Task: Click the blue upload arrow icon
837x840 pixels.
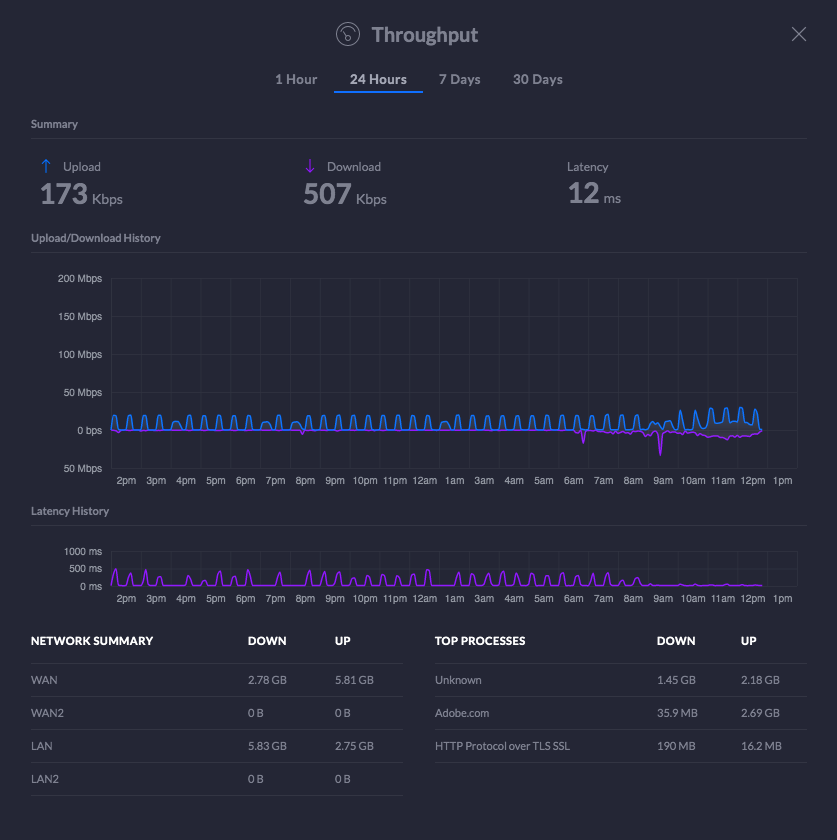Action: pyautogui.click(x=45, y=167)
